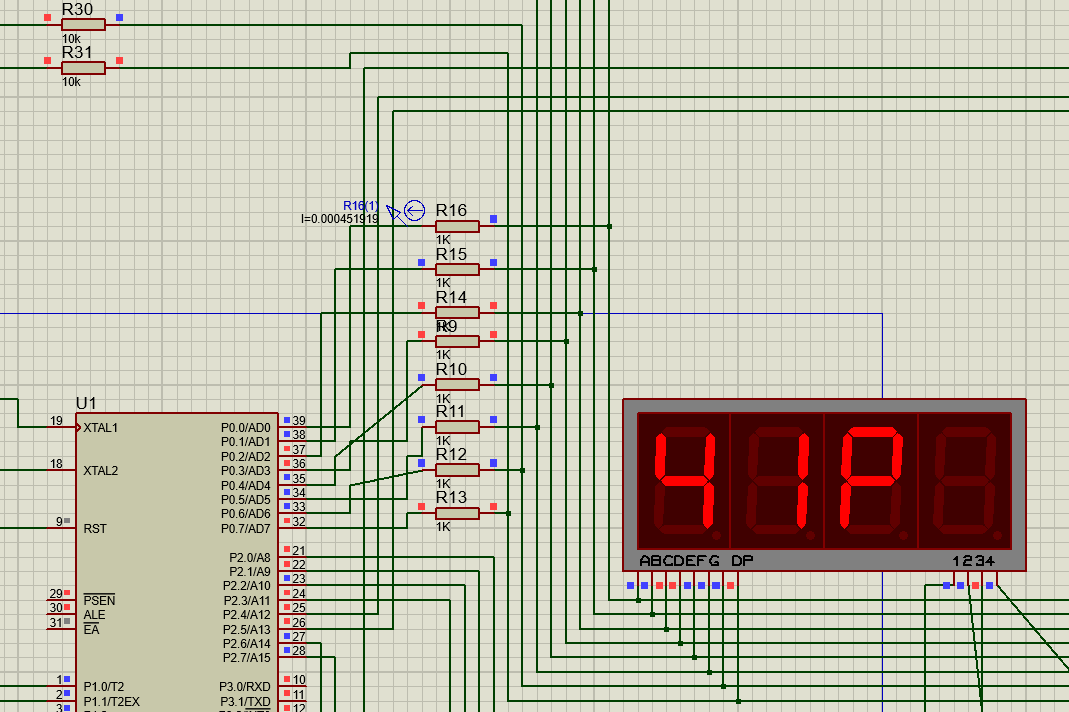Click the XTAL2 pin label
This screenshot has height=712, width=1069.
(100, 471)
